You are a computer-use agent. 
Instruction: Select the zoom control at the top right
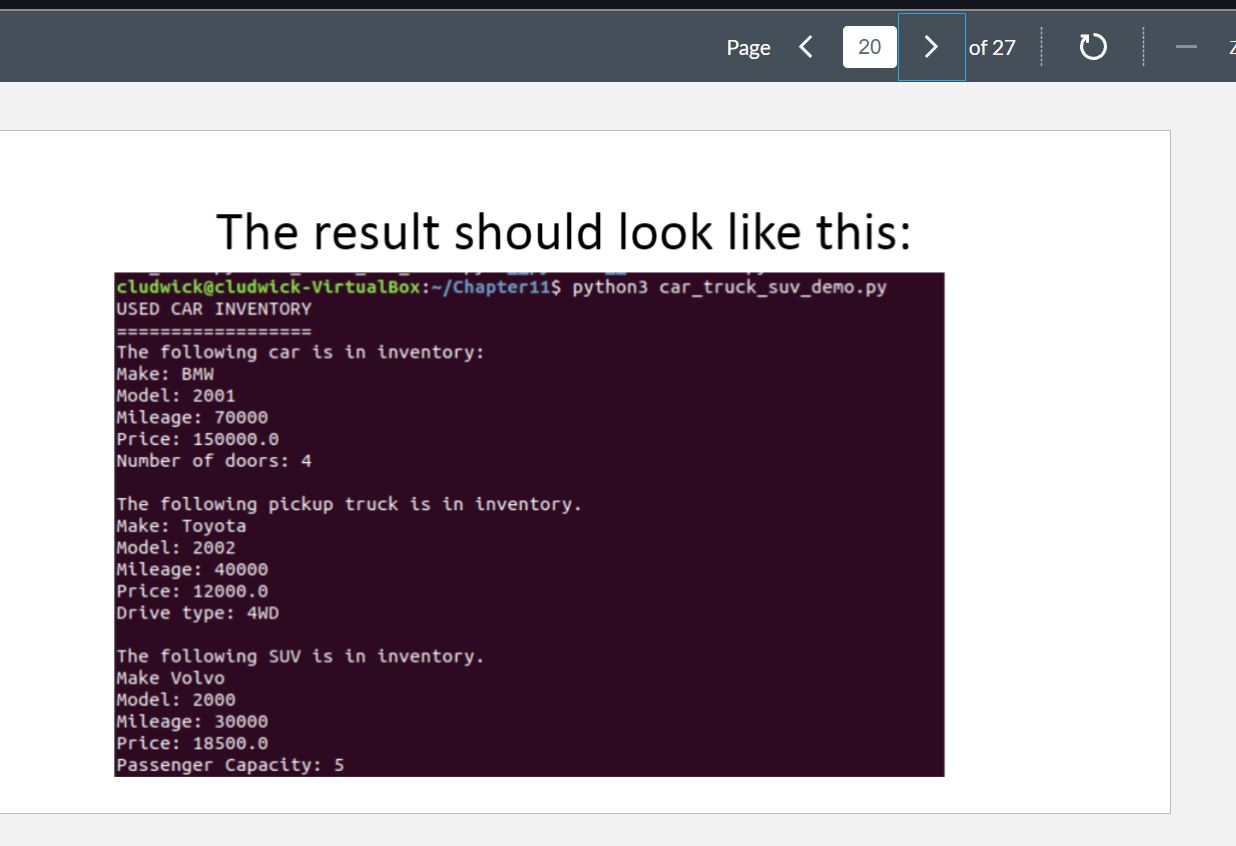[1232, 46]
